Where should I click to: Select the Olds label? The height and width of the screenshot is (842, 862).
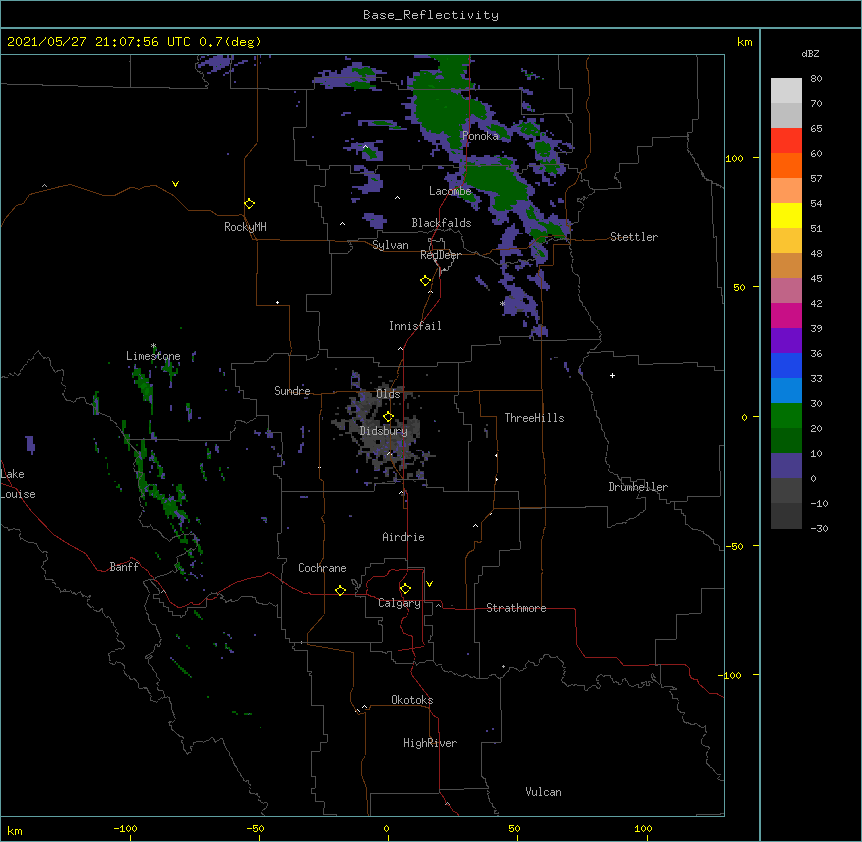pyautogui.click(x=388, y=394)
